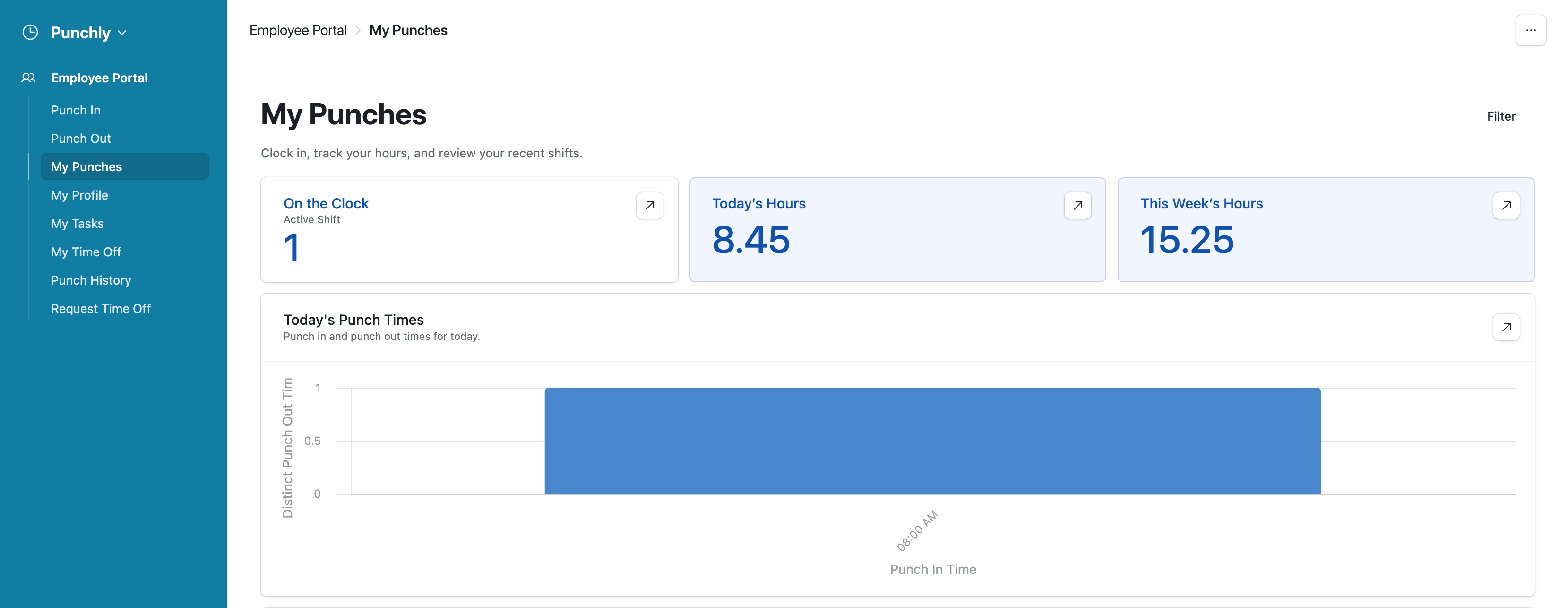Open Request Time Off page
This screenshot has width=1568, height=608.
tap(101, 309)
